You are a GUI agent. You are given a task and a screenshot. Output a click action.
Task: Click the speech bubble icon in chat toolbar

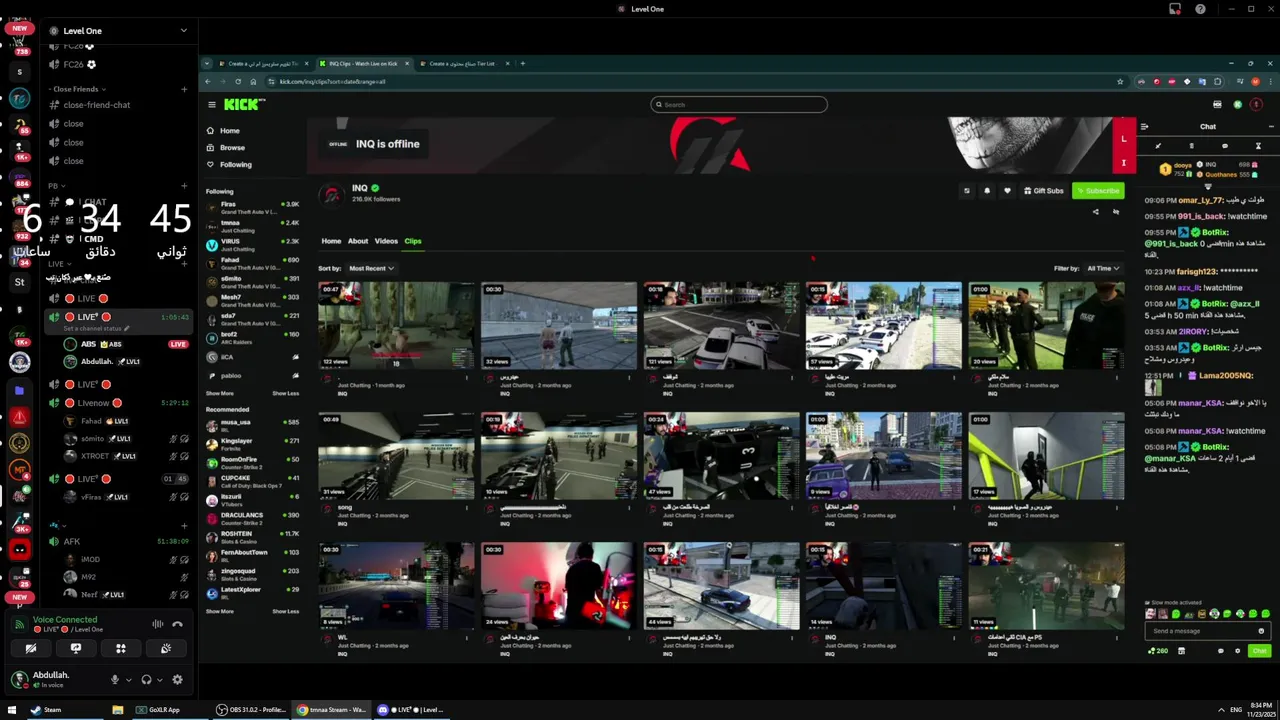[x=1225, y=146]
